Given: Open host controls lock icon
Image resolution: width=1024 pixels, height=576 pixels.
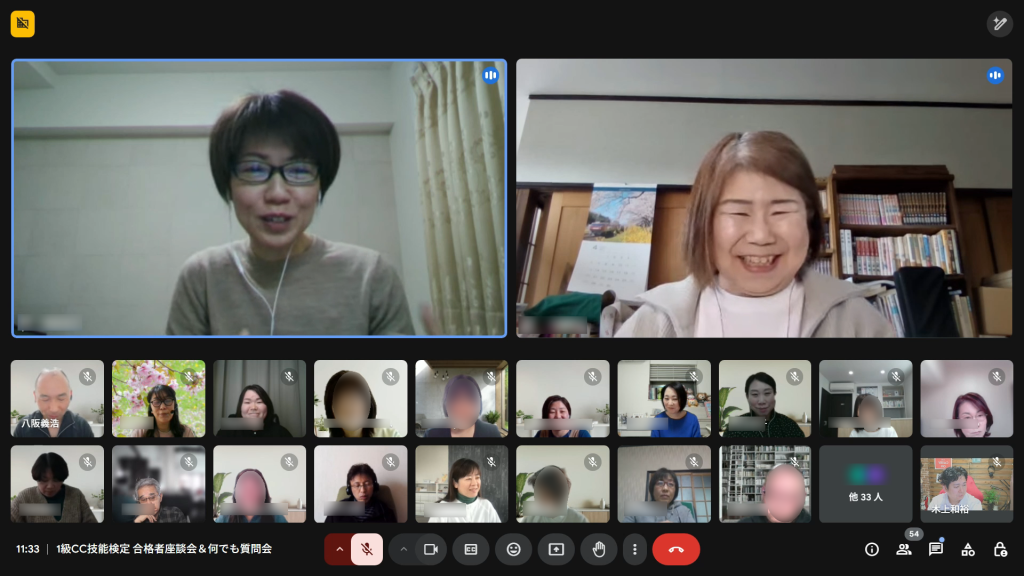Looking at the screenshot, I should pos(1000,549).
